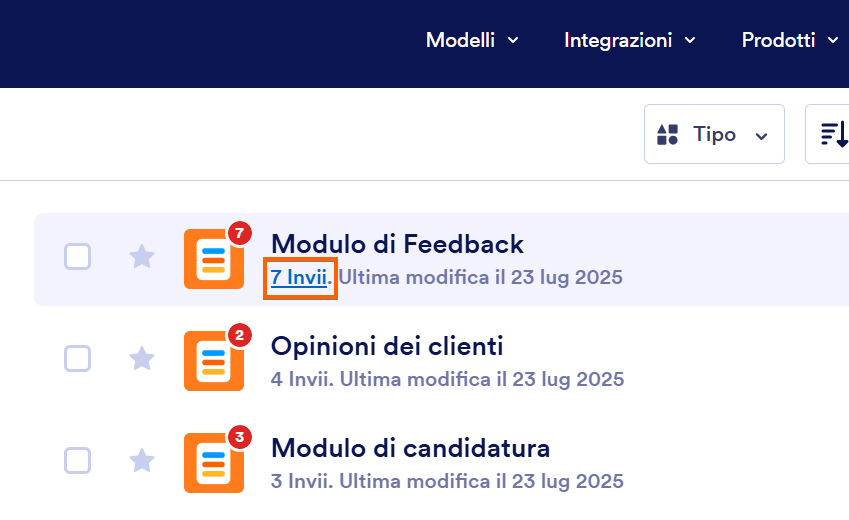849x520 pixels.
Task: Click the red 7 notification badge
Action: [x=239, y=233]
